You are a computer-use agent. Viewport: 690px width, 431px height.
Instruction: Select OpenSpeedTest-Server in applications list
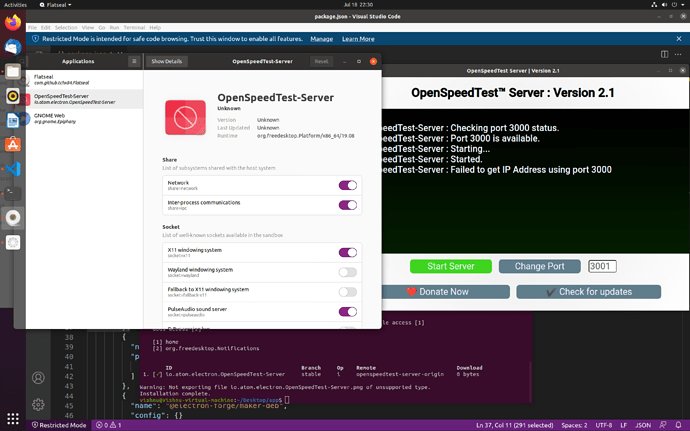[84, 99]
